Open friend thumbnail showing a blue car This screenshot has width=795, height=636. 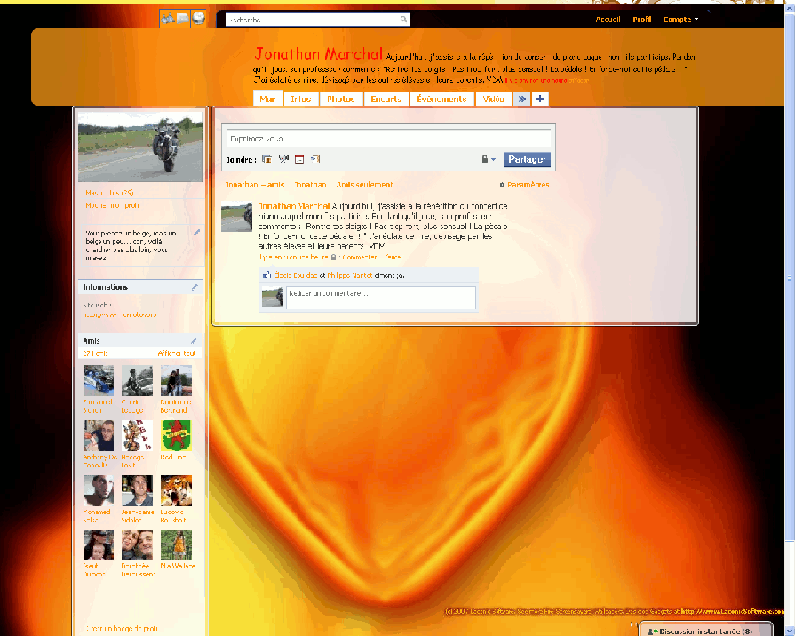[x=99, y=380]
